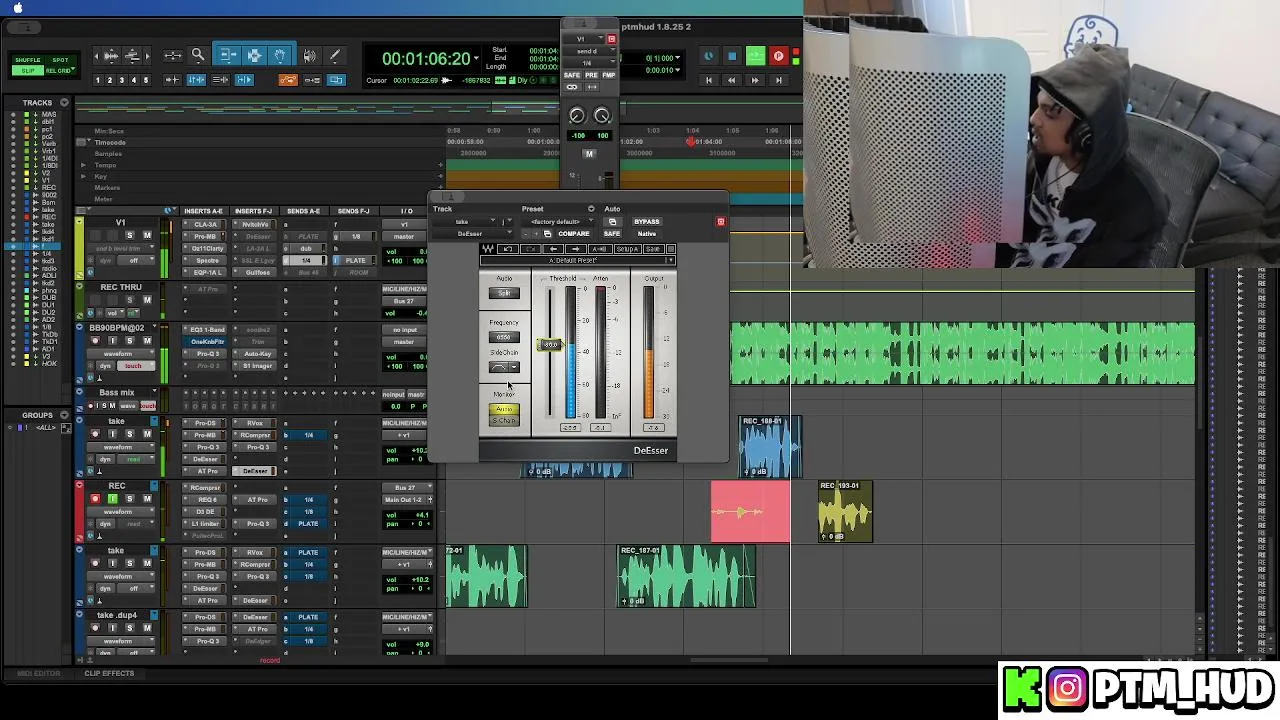Click the DeEsser Threshold slider handle
This screenshot has width=1280, height=720.
click(x=550, y=345)
